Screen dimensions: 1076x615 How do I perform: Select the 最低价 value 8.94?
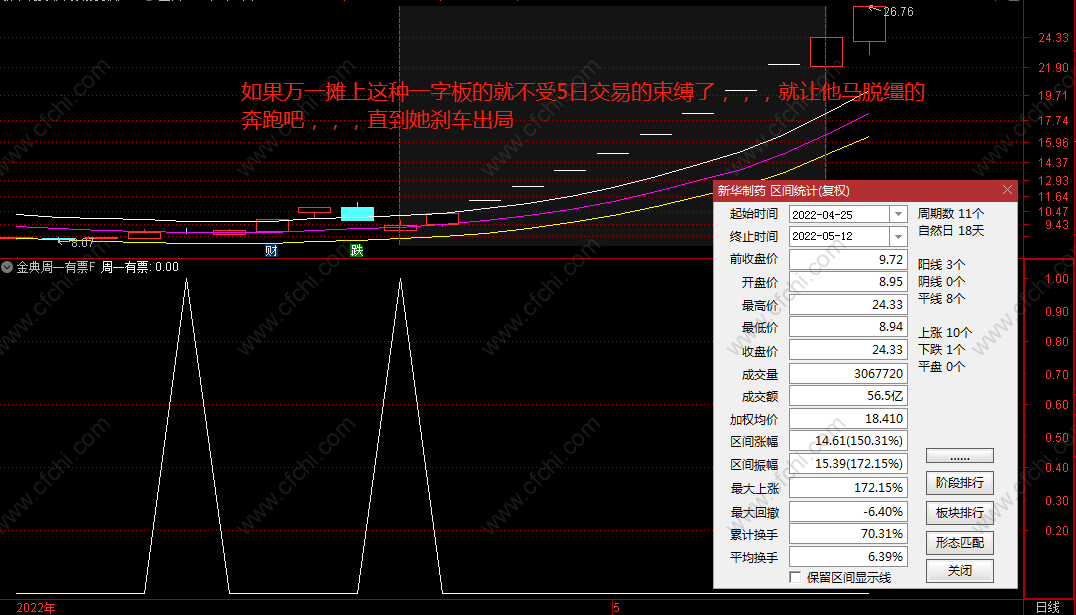point(848,327)
